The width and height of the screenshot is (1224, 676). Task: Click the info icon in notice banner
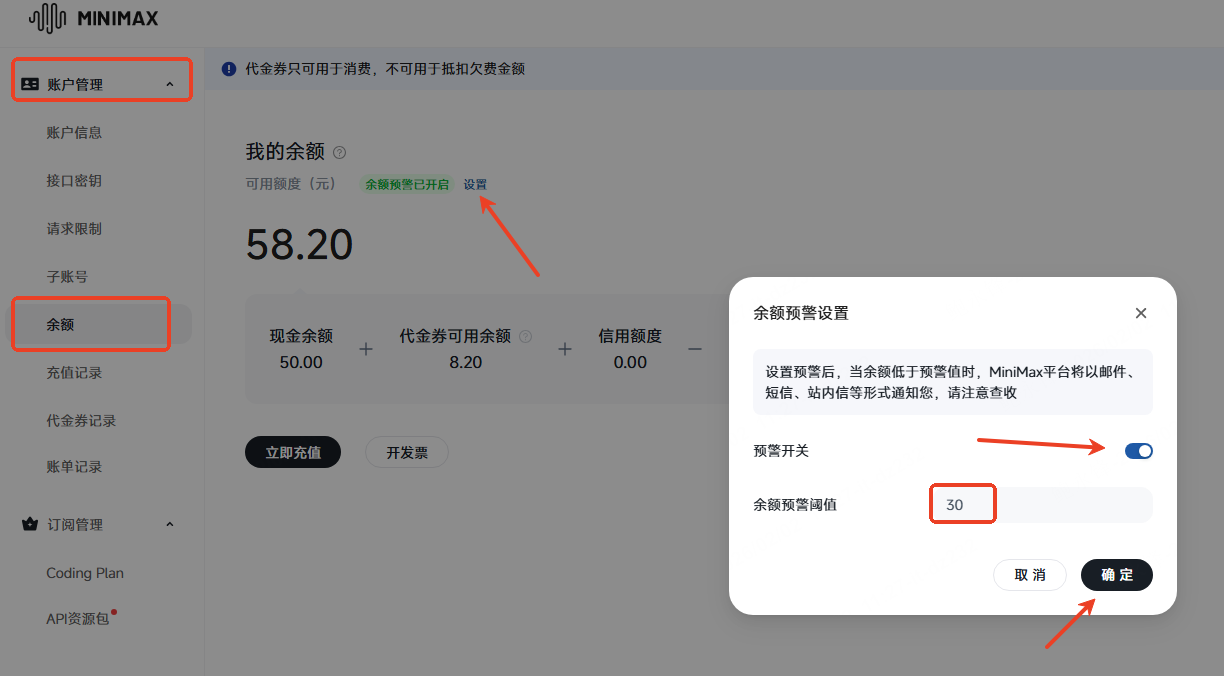coord(229,69)
